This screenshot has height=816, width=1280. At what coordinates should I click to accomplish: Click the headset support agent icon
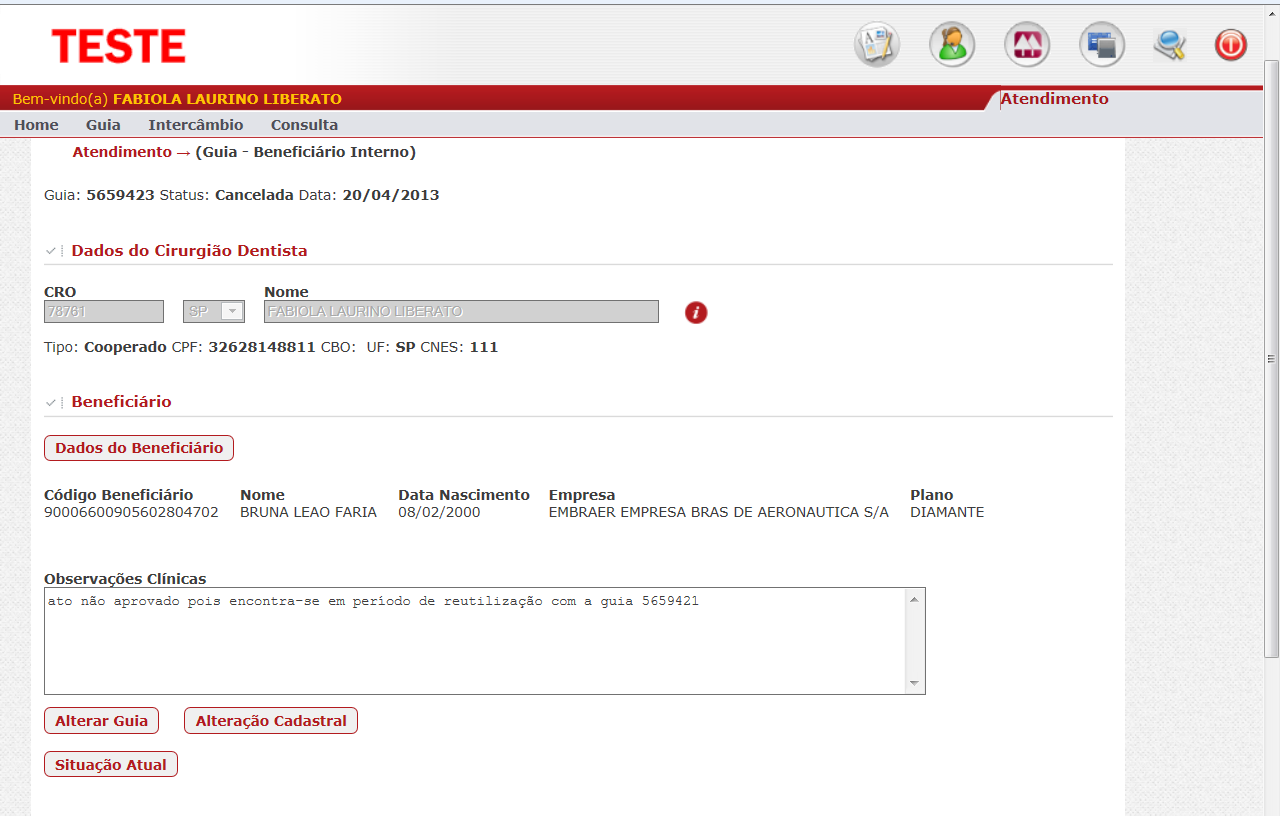(952, 45)
